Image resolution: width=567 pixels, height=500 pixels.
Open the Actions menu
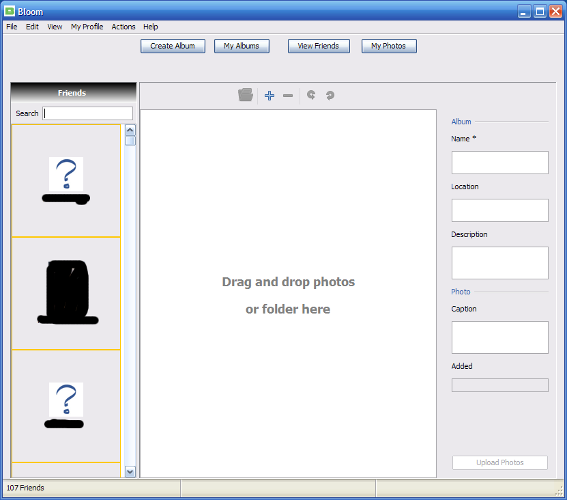123,27
